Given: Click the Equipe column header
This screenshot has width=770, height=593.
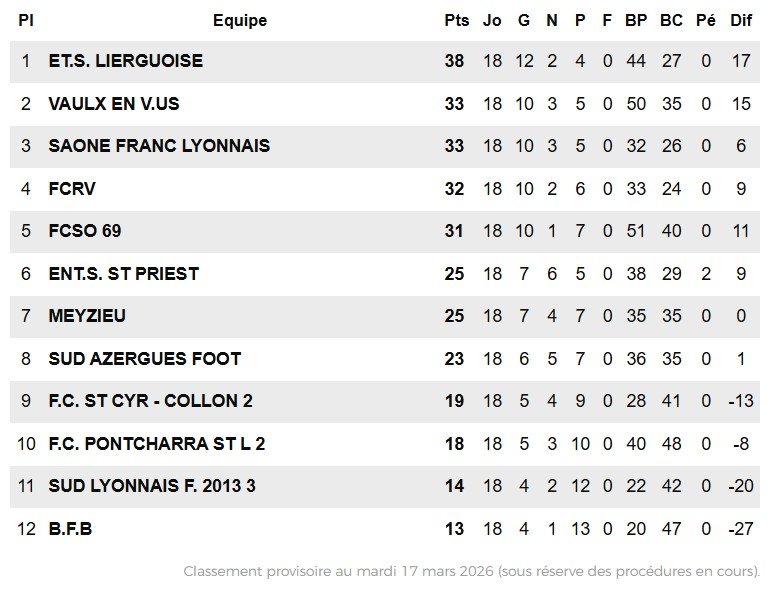Looking at the screenshot, I should pyautogui.click(x=240, y=21).
